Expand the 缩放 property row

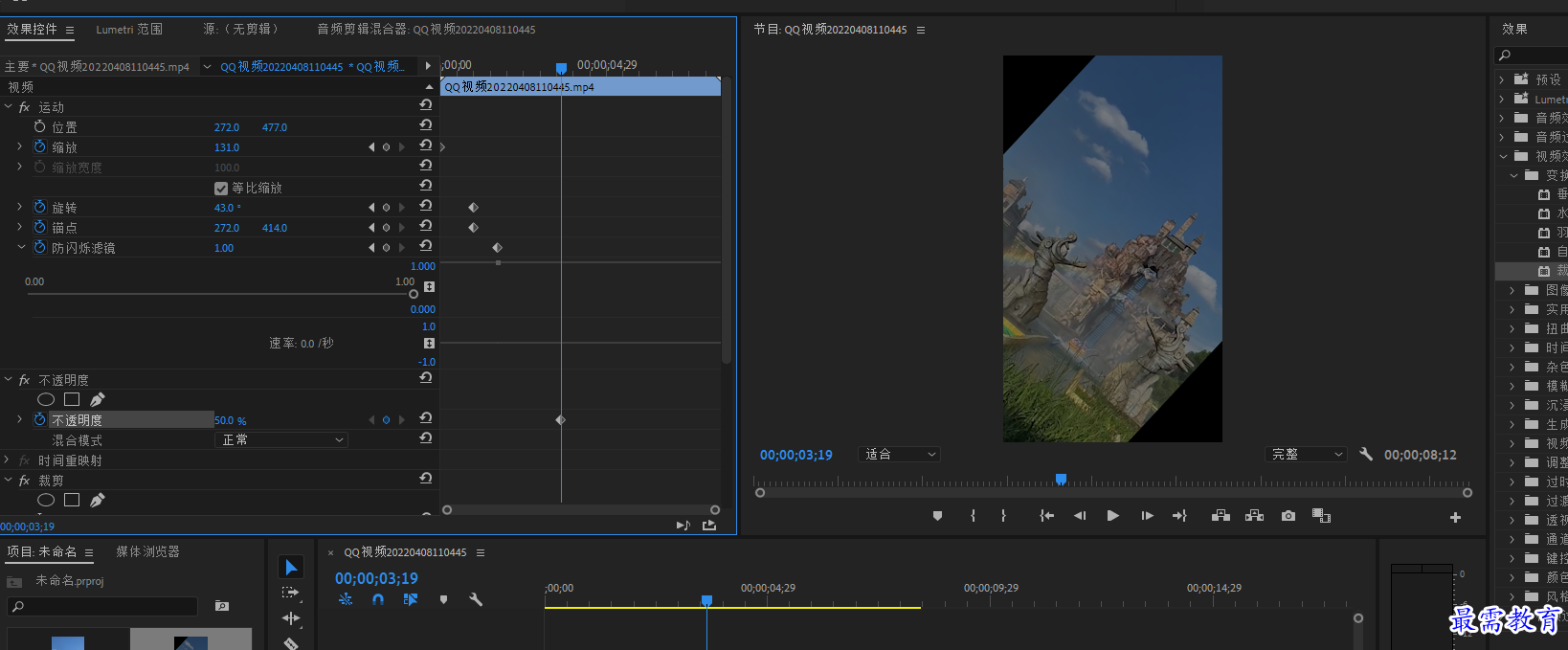point(20,146)
